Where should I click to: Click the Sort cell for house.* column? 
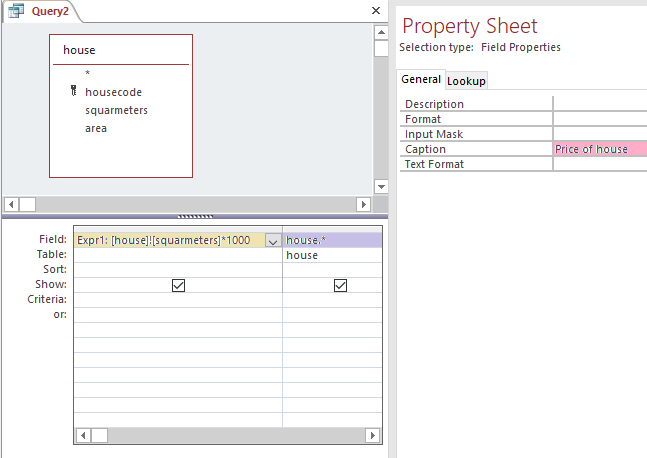tap(332, 270)
